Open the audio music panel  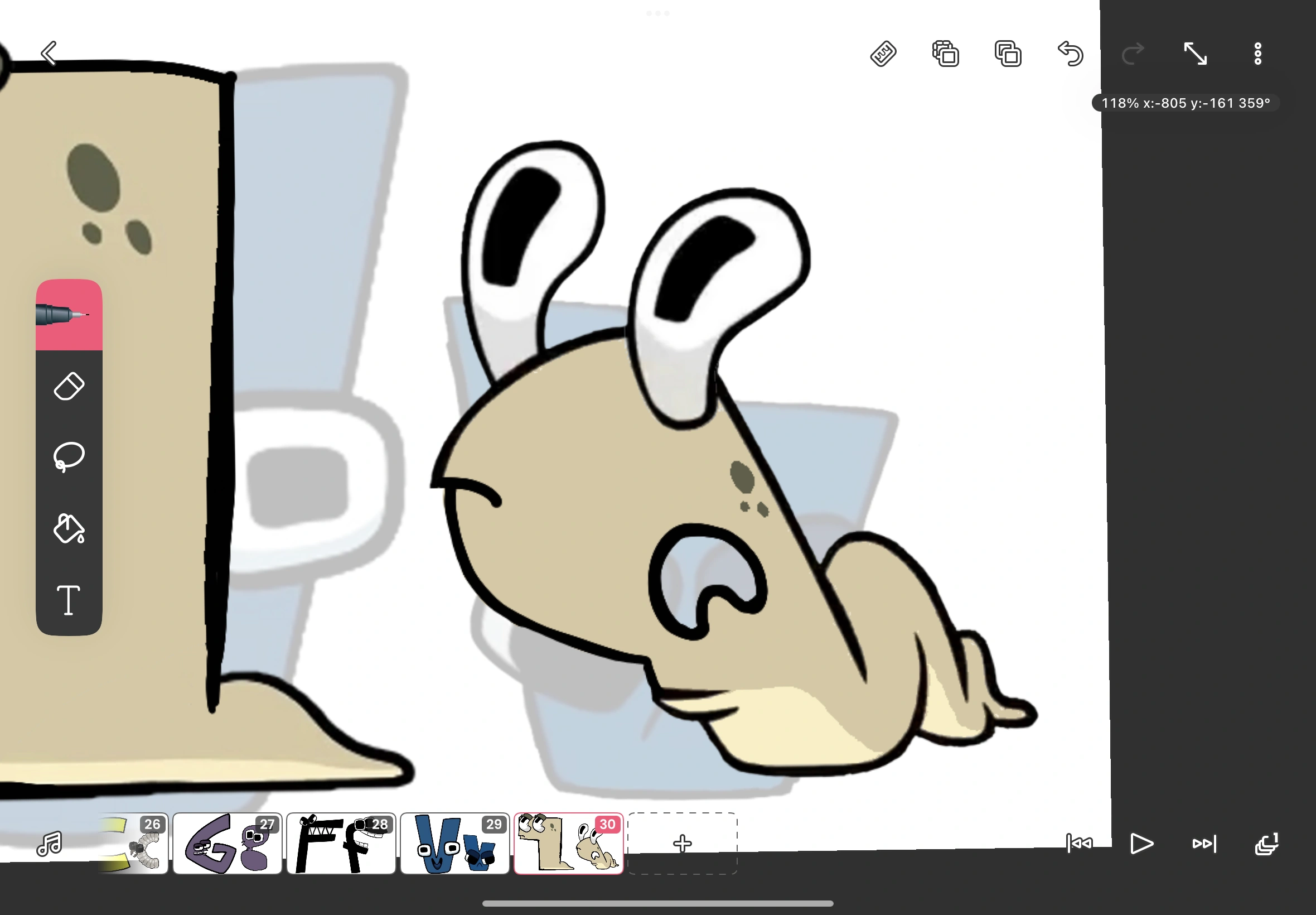click(49, 844)
